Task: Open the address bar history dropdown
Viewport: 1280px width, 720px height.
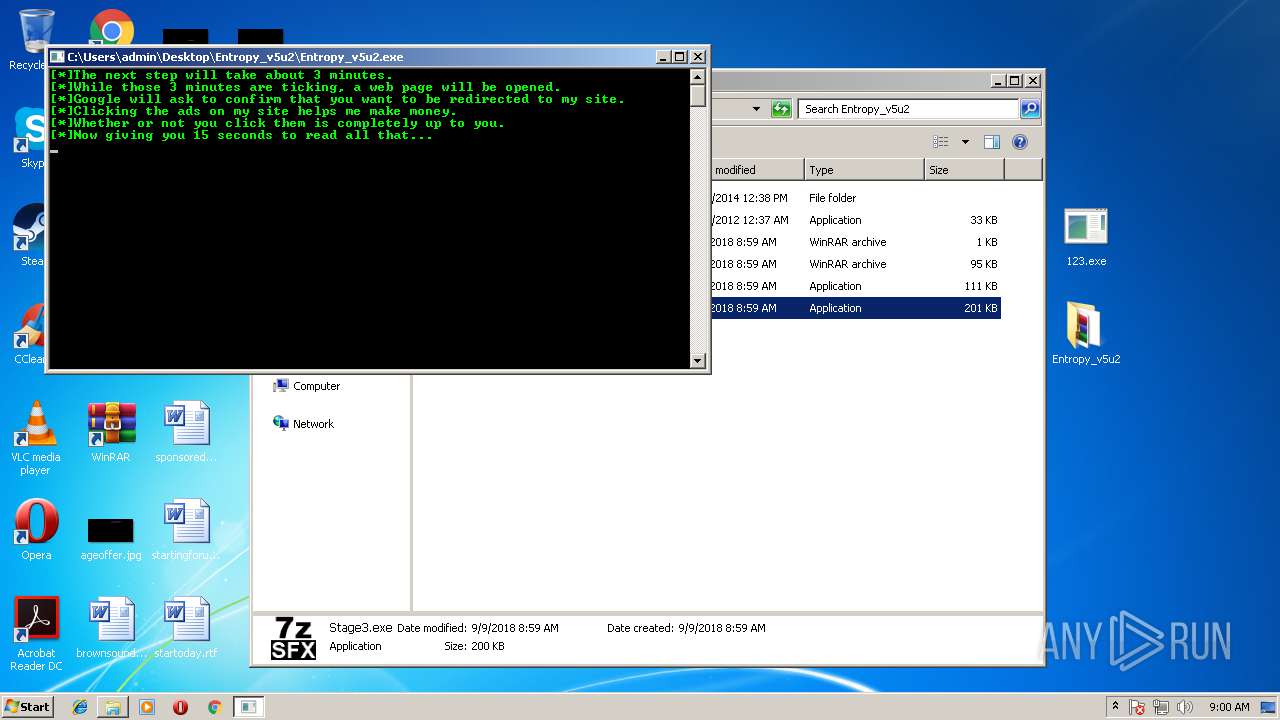Action: coord(756,109)
